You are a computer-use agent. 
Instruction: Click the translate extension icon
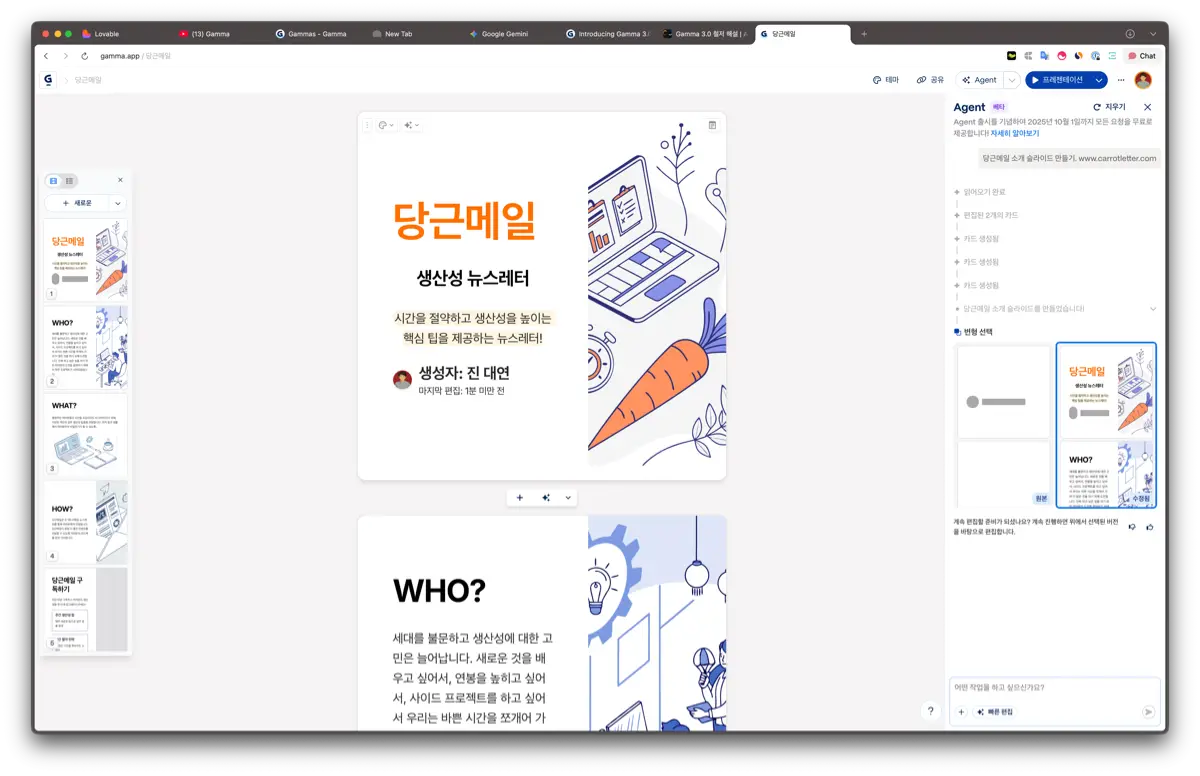1045,56
